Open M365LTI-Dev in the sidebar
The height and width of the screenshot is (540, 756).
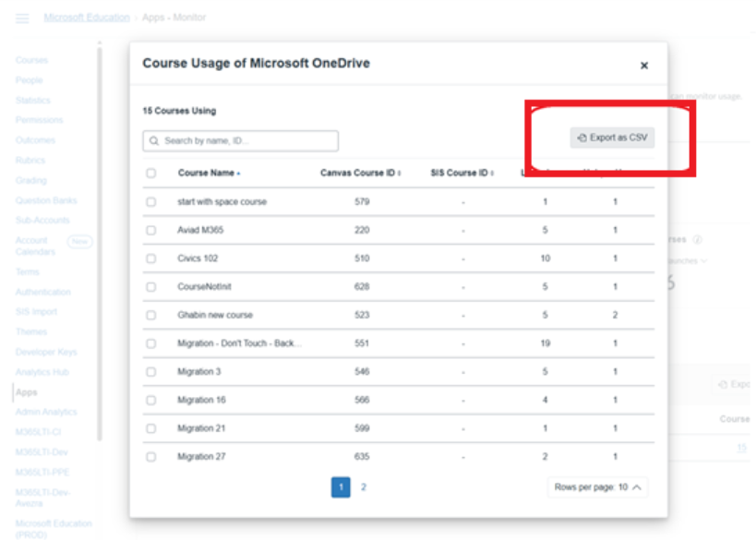[x=41, y=452]
